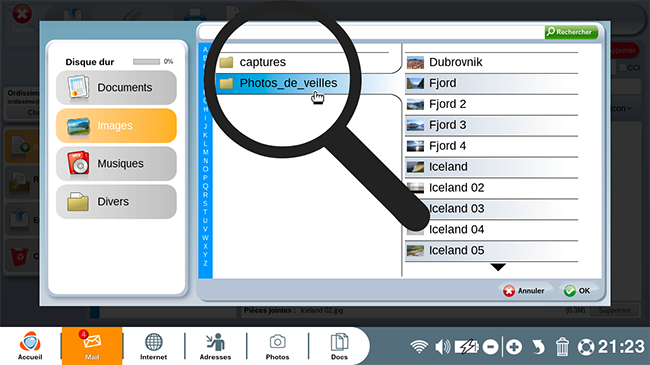
Task: Select the Documents category
Action: [116, 88]
